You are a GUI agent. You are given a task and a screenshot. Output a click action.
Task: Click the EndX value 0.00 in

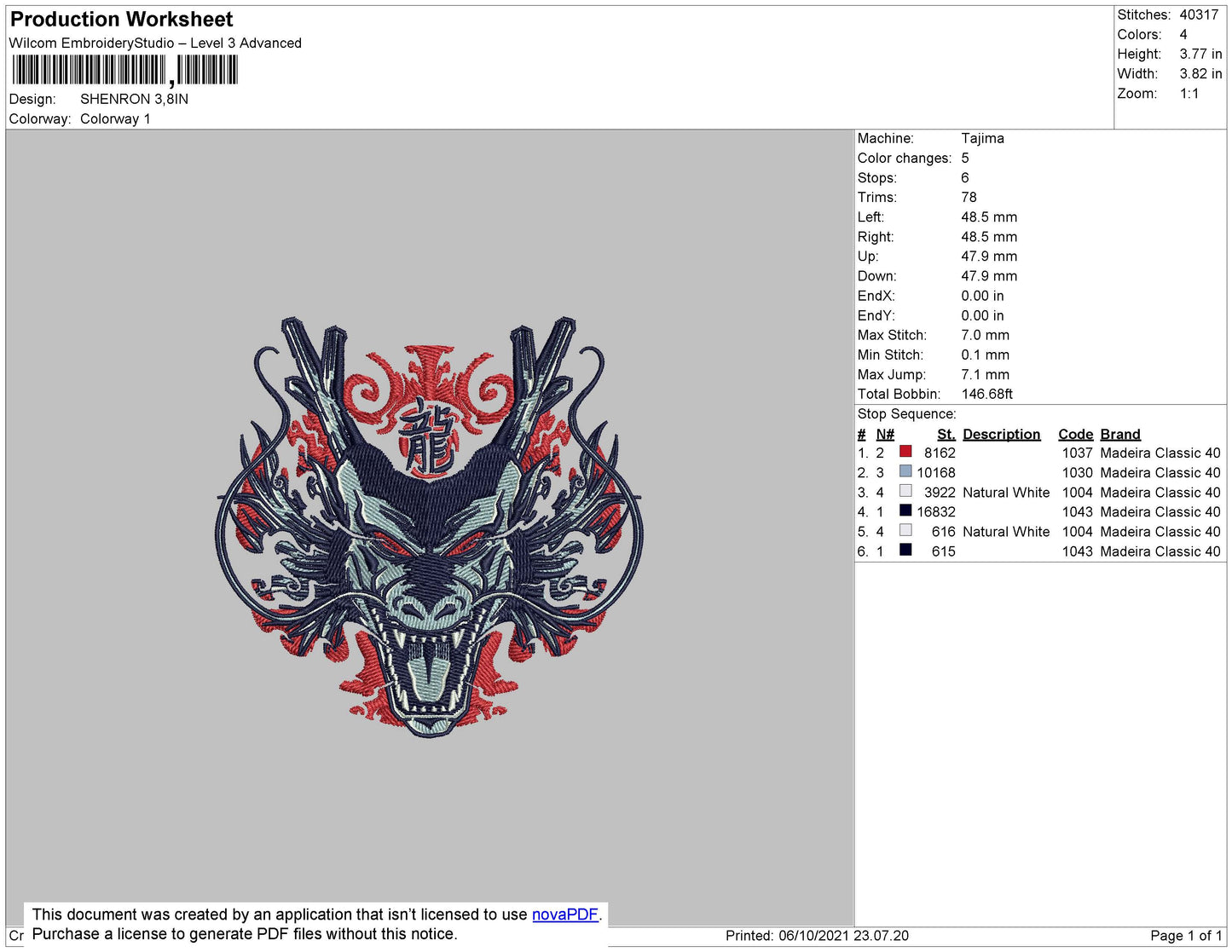tap(982, 296)
